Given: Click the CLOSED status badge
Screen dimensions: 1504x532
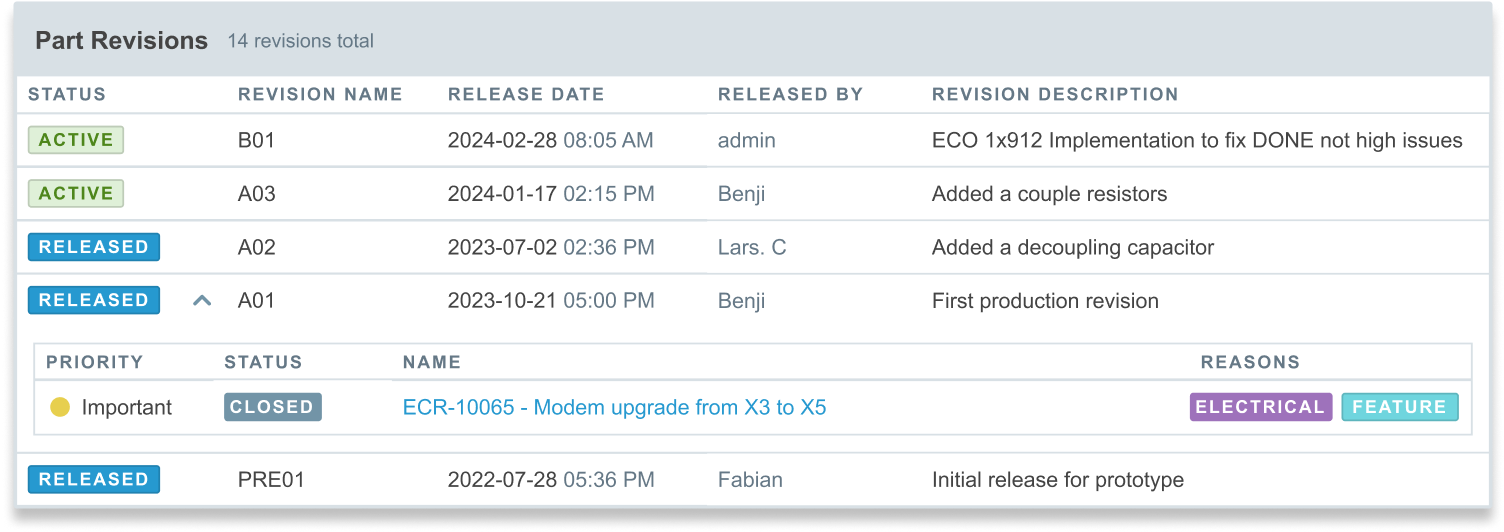Looking at the screenshot, I should 272,407.
